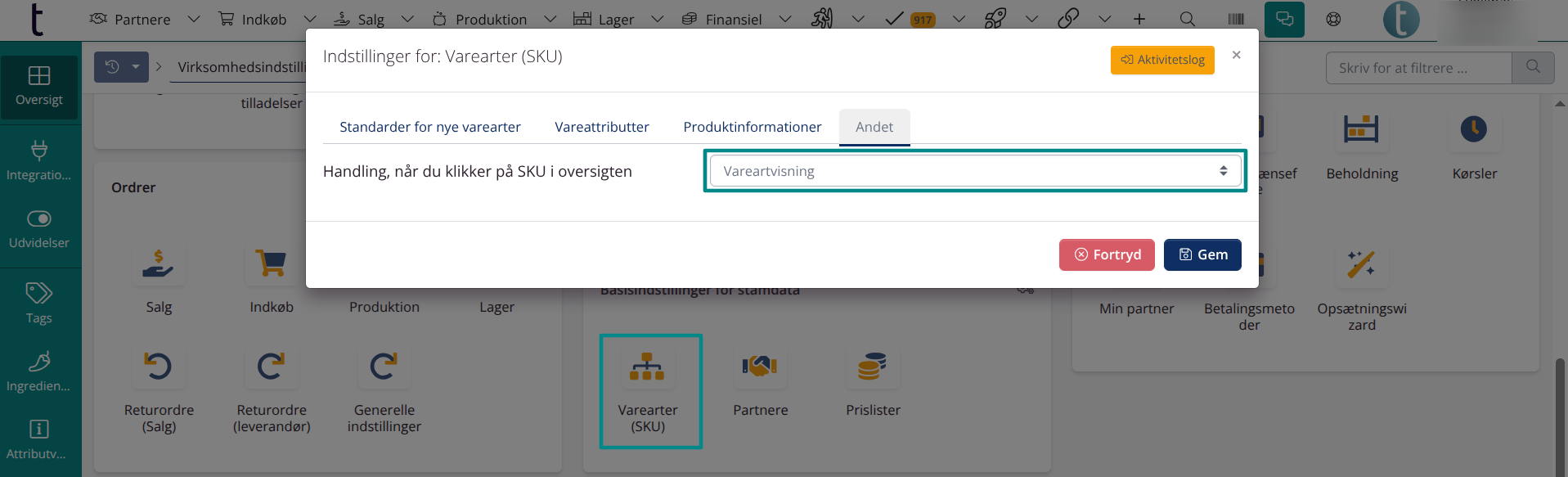Select Oversigt in the sidebar
The width and height of the screenshot is (1568, 477).
click(x=39, y=86)
